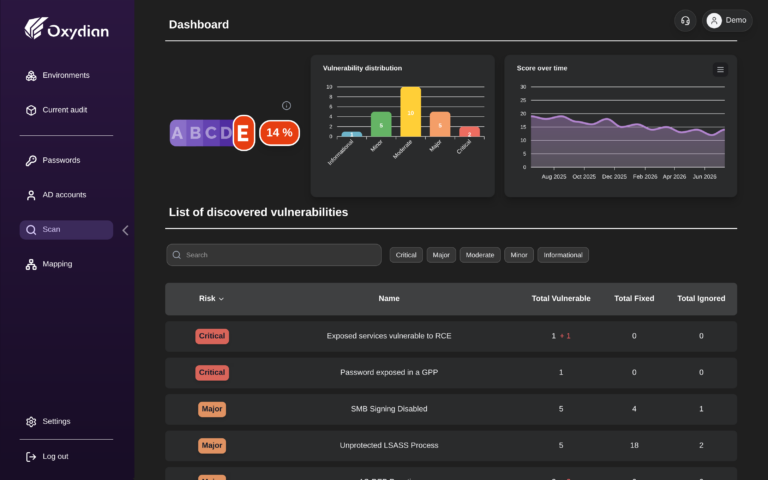The image size is (768, 480).
Task: Click Major badge on Unprotected LSASS row
Action: (x=212, y=446)
